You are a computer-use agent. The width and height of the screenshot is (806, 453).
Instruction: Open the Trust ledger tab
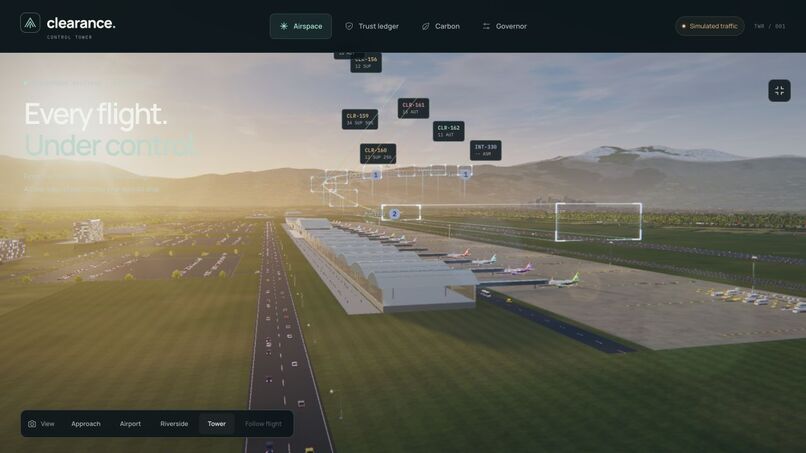coord(372,26)
